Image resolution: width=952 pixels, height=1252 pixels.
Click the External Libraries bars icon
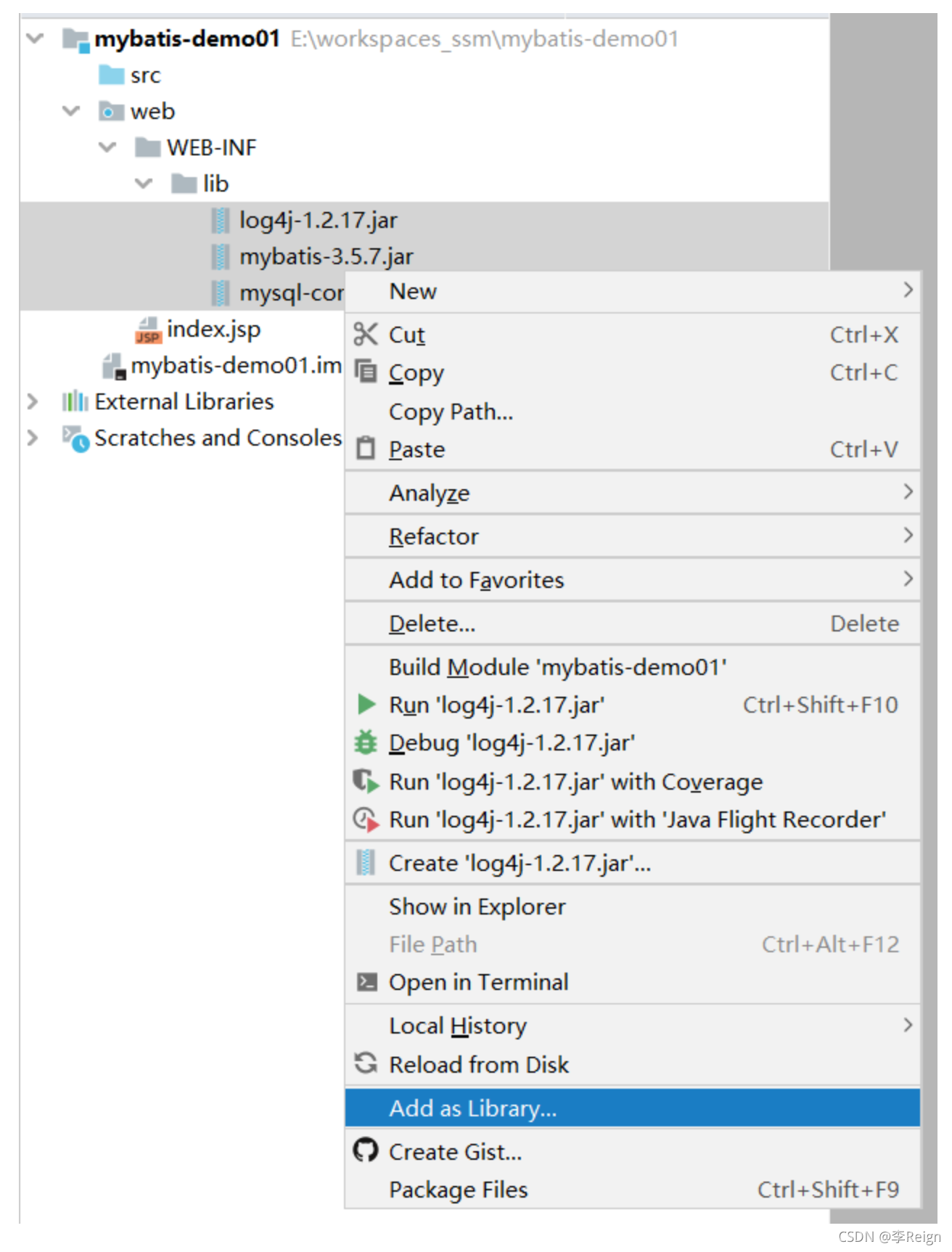75,401
